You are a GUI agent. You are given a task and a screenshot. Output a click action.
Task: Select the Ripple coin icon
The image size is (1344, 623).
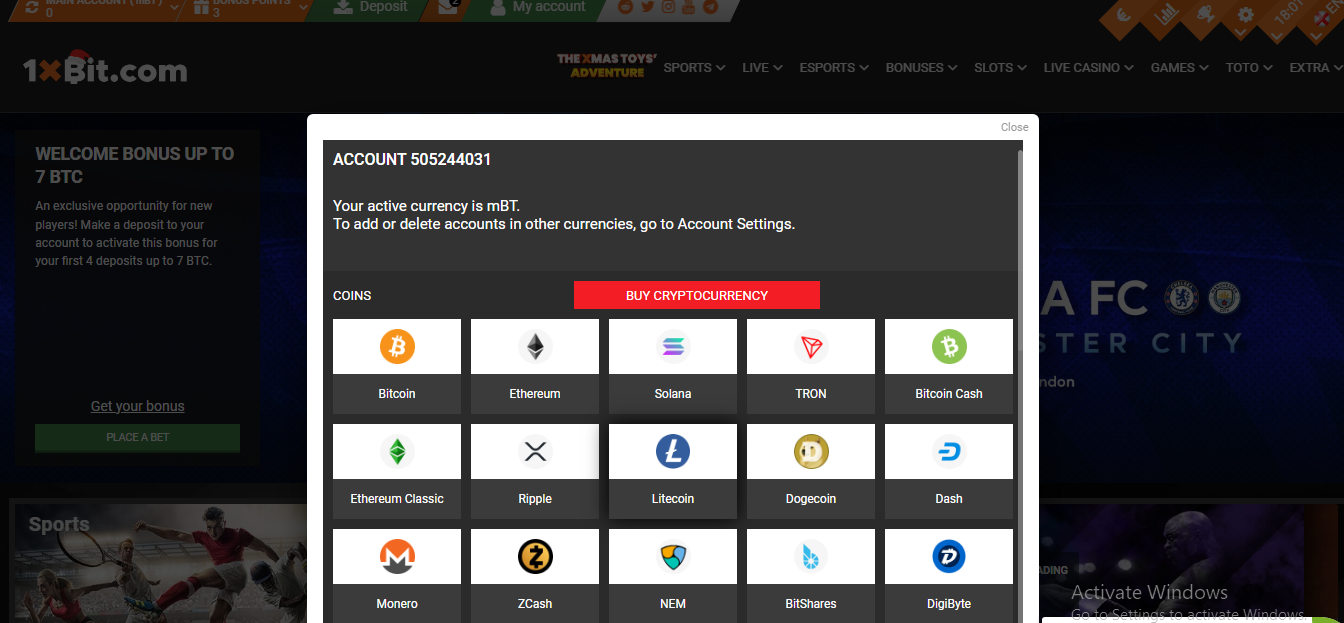[534, 451]
